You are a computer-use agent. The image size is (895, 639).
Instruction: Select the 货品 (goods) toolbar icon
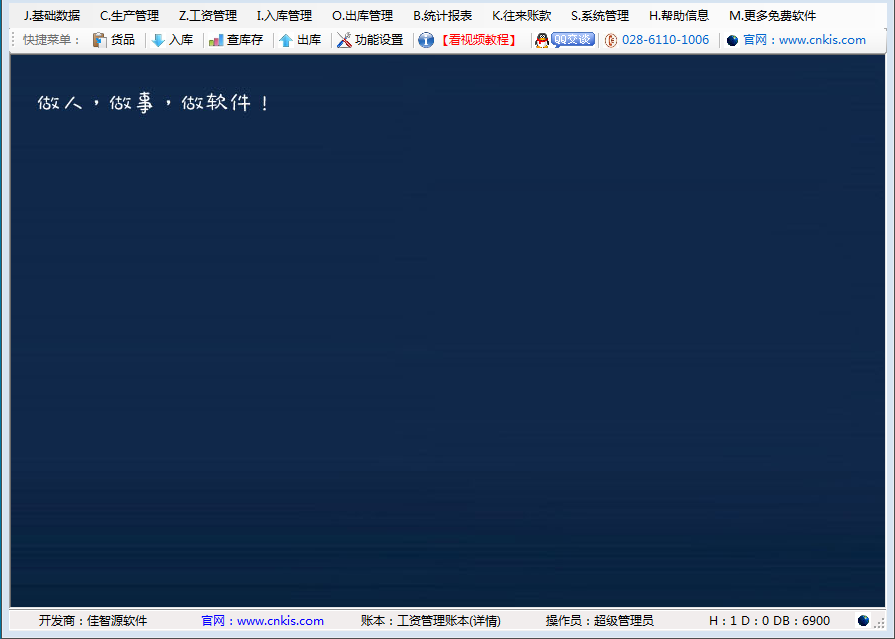pyautogui.click(x=97, y=40)
